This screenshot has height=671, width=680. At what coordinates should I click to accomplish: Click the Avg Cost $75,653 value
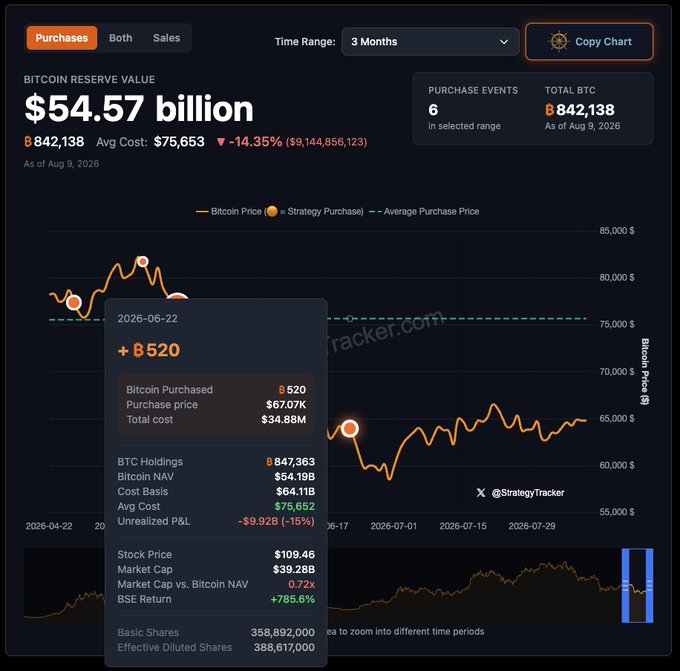pos(179,142)
